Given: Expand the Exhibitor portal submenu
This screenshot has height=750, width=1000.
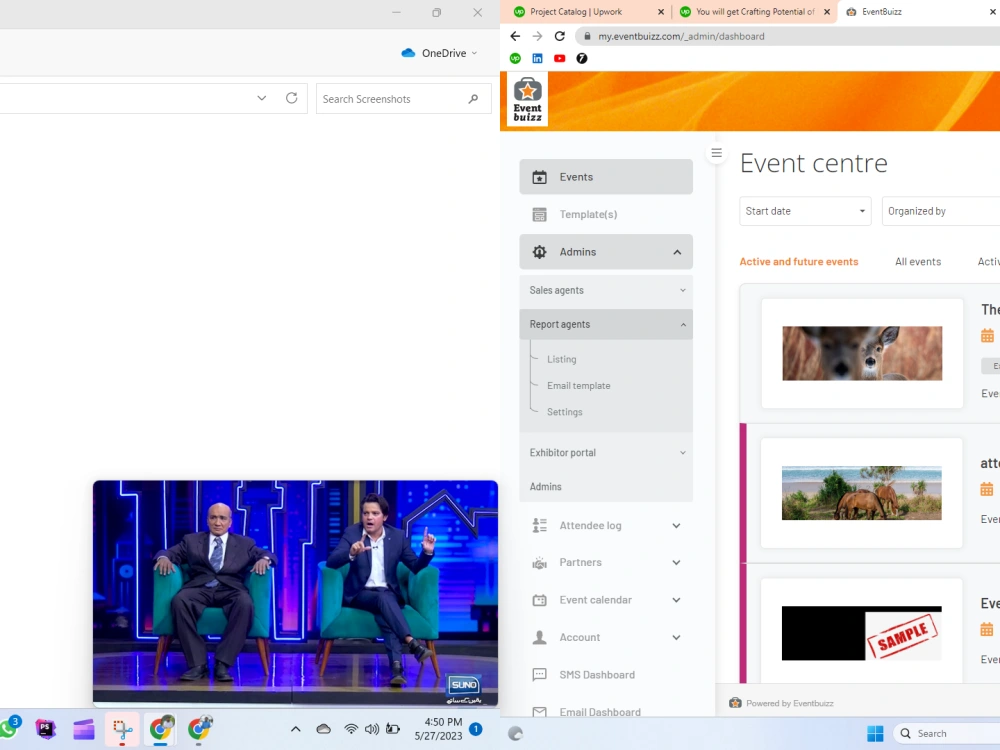Looking at the screenshot, I should pyautogui.click(x=606, y=452).
